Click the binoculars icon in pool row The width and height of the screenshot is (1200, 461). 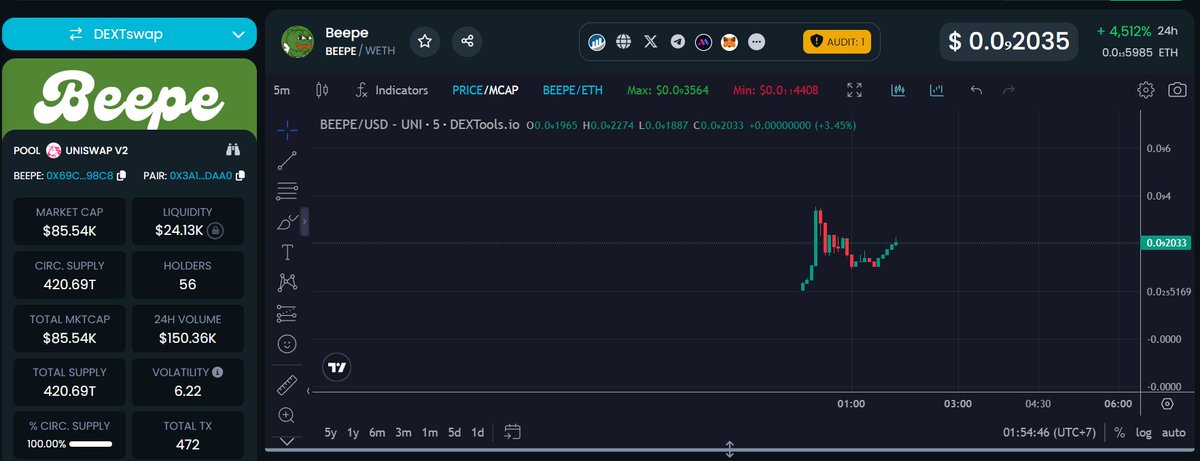[234, 150]
